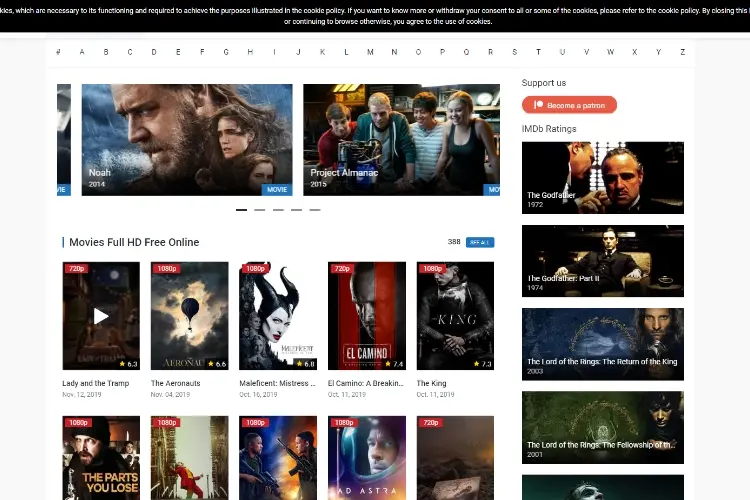Viewport: 750px width, 500px height.
Task: Go to the fifth carousel slide indicator
Action: (x=314, y=210)
